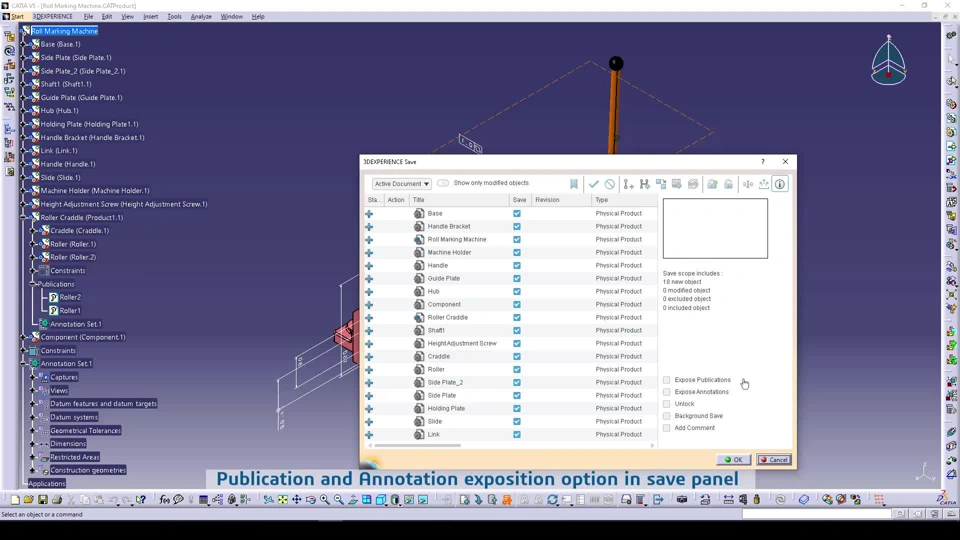Click the New document icon in bottom toolbar

point(15,500)
